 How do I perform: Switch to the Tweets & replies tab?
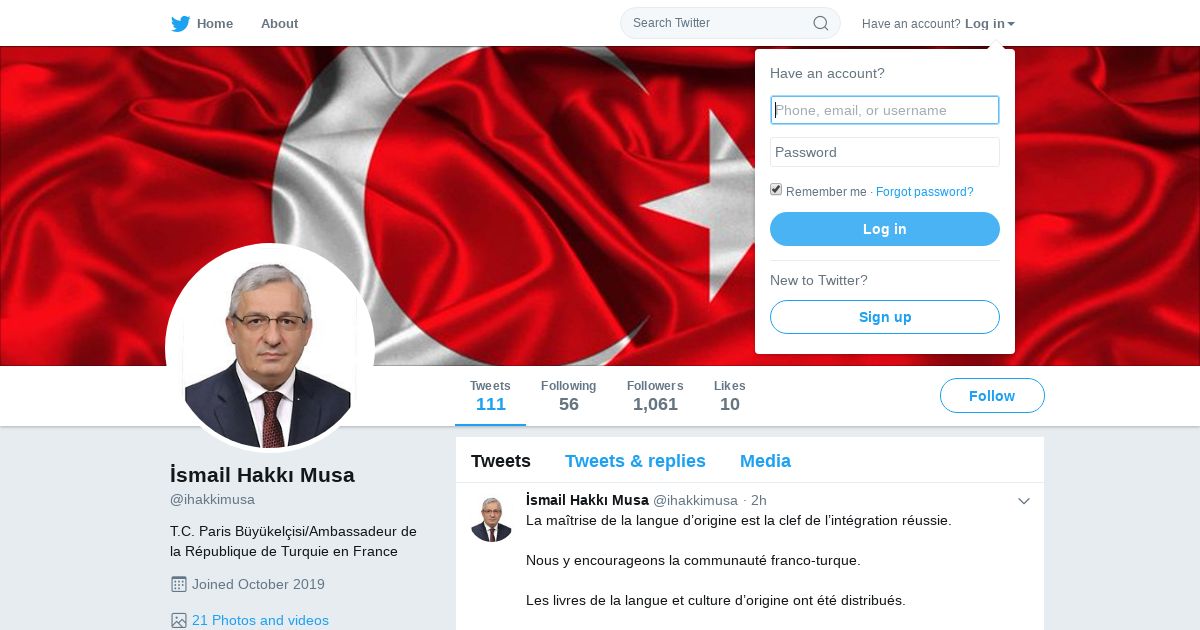(x=635, y=461)
